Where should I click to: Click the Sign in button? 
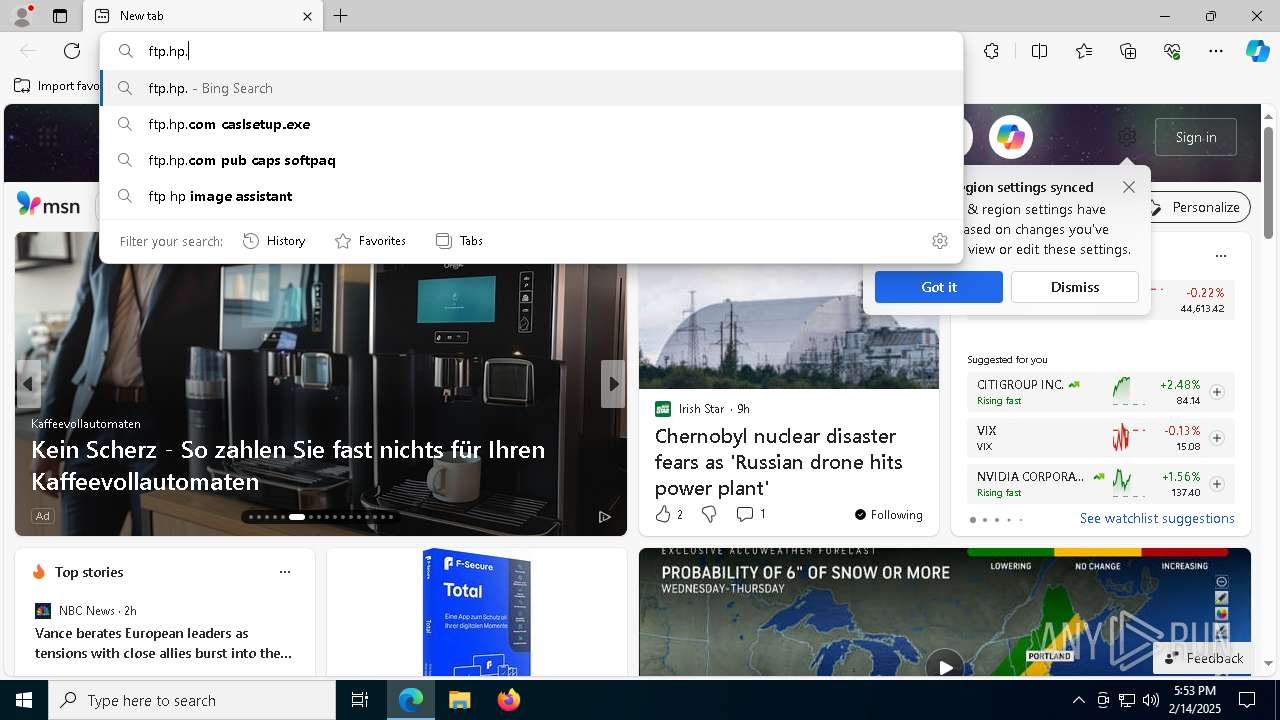(1196, 137)
